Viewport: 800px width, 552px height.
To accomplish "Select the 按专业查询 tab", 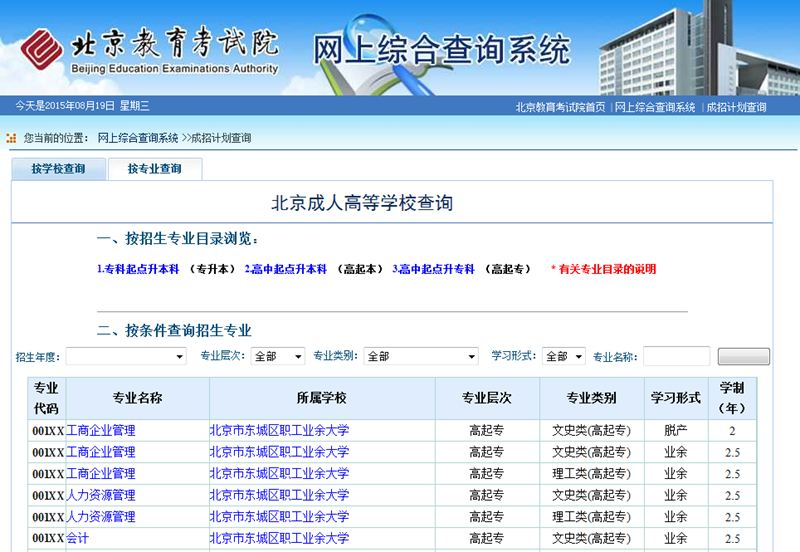I will (154, 169).
